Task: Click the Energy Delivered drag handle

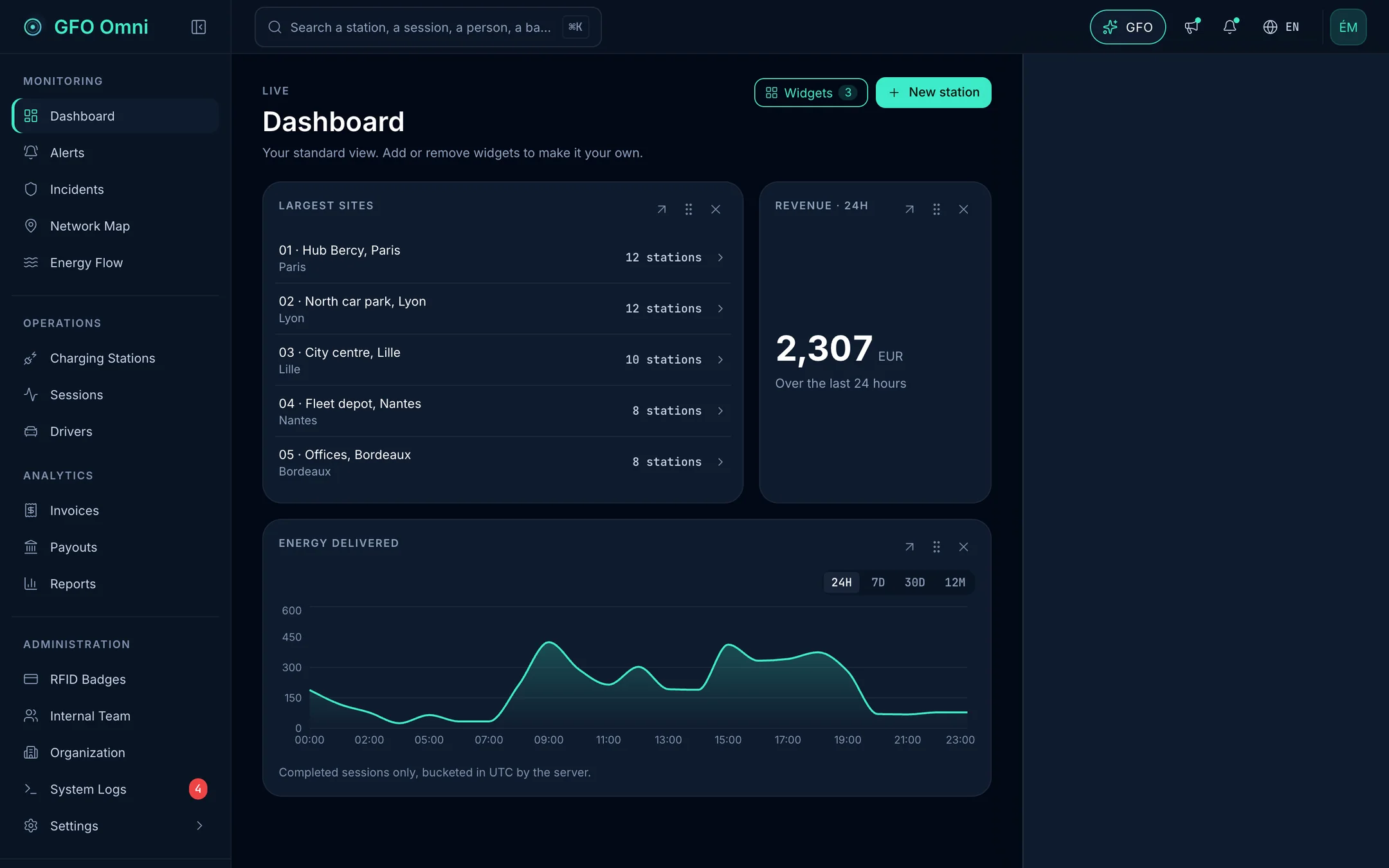Action: click(936, 547)
